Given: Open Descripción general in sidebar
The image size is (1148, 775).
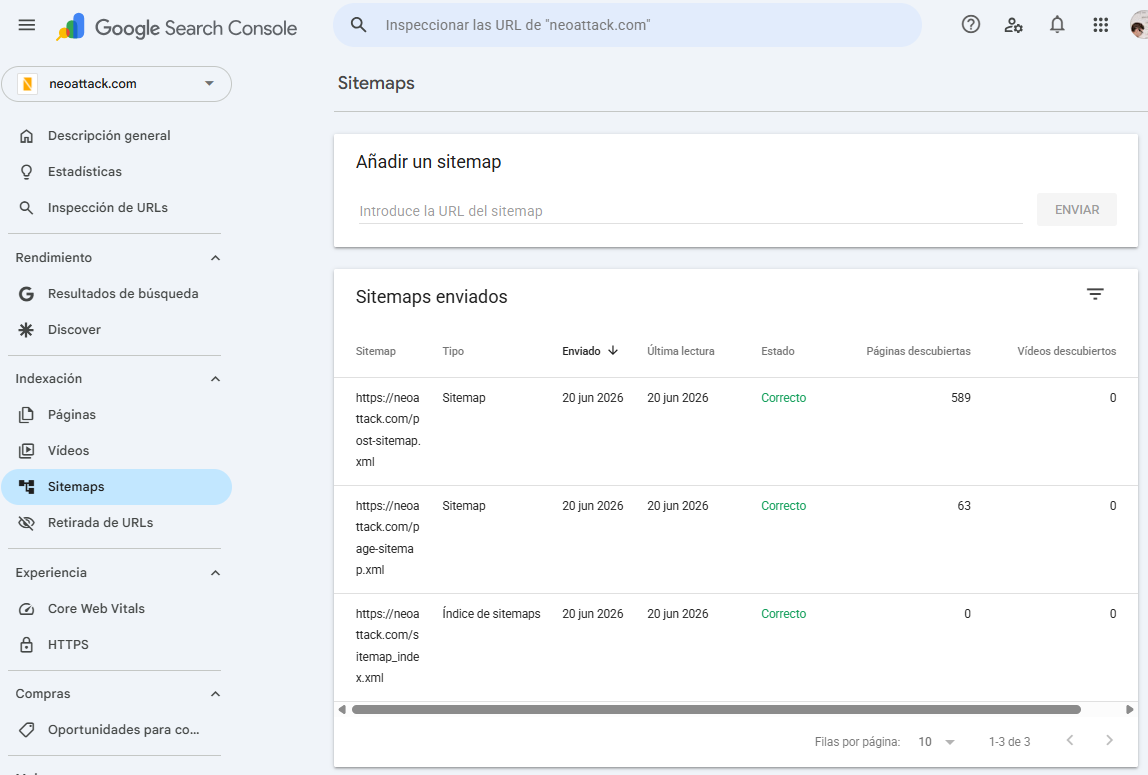Looking at the screenshot, I should click(116, 135).
